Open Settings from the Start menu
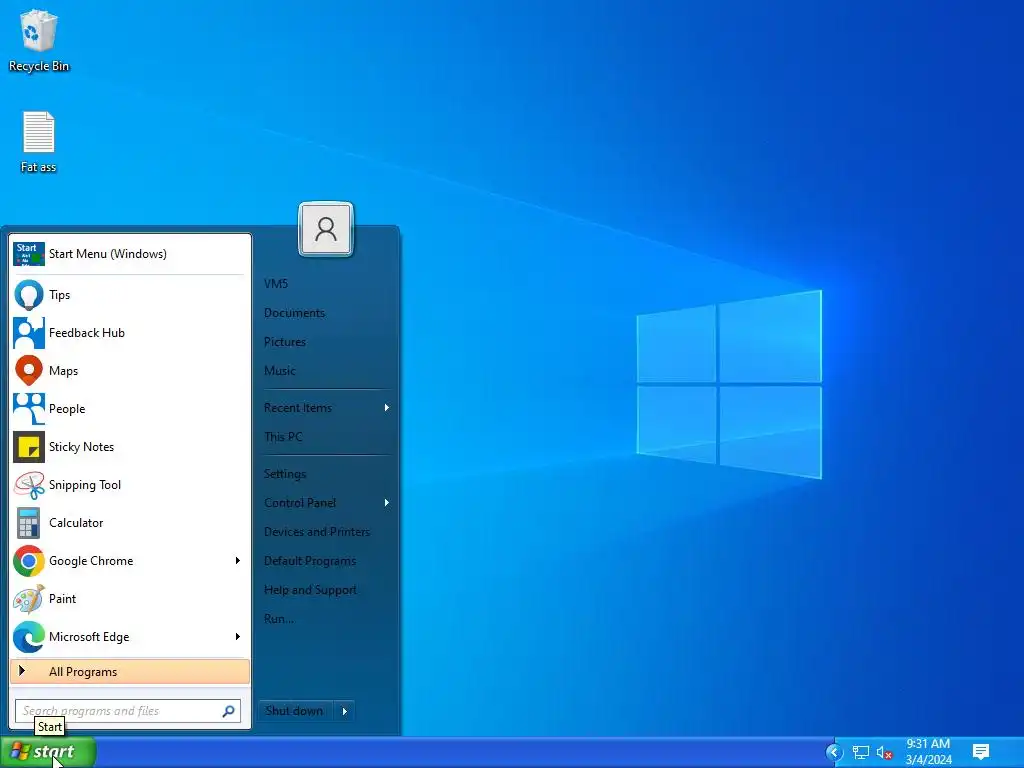This screenshot has height=768, width=1024. 285,474
